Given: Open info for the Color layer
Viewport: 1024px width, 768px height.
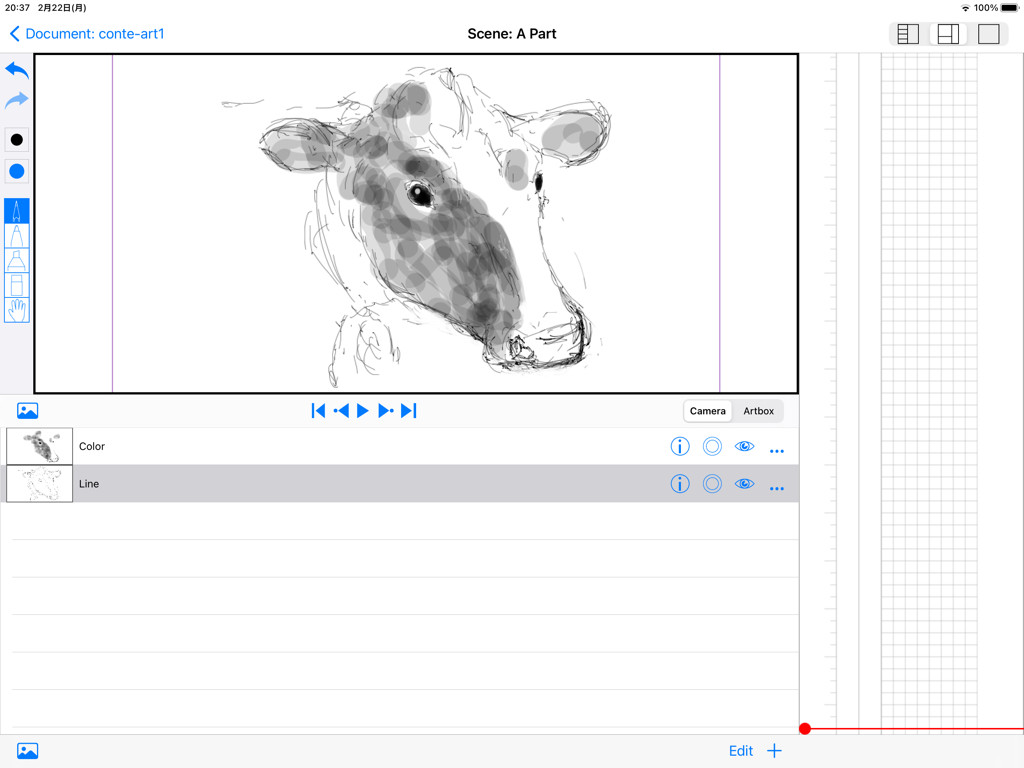Looking at the screenshot, I should point(680,446).
